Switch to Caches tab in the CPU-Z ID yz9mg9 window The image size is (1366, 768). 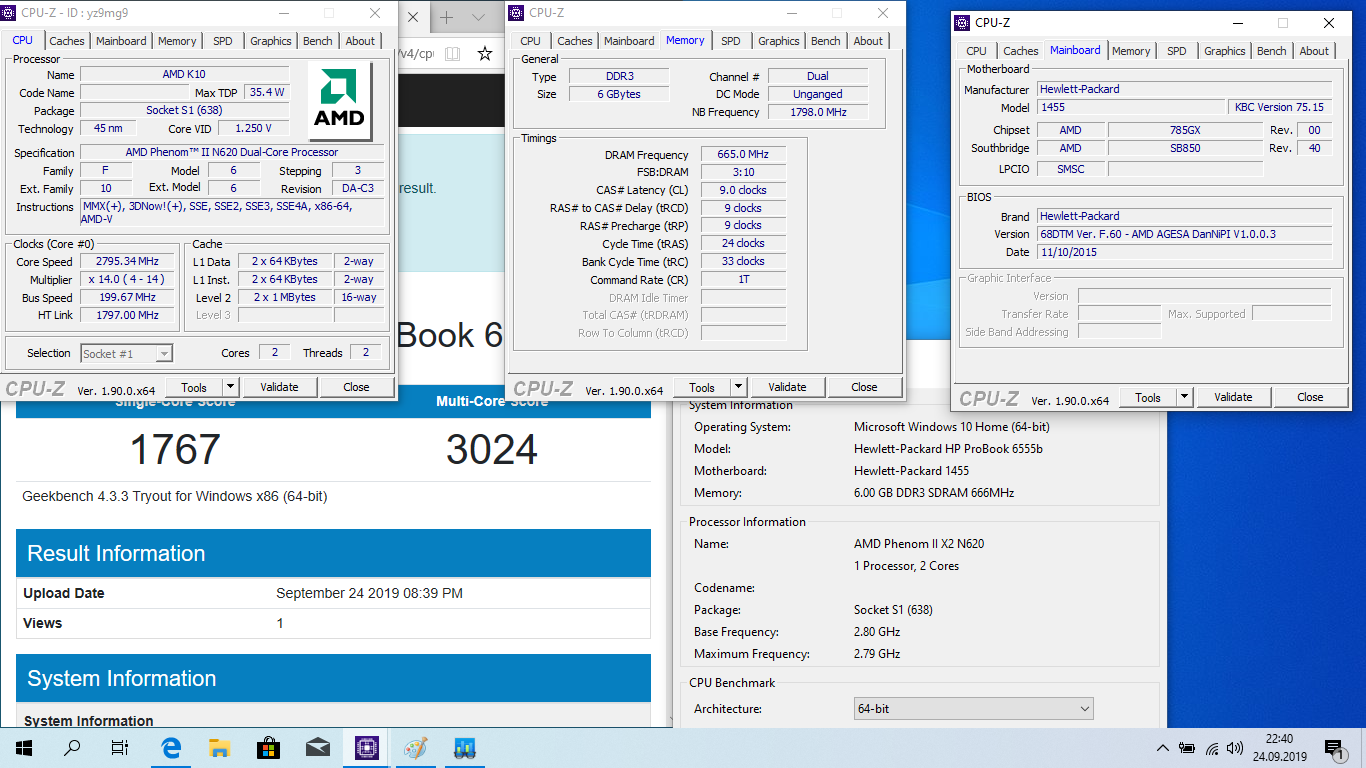tap(67, 41)
